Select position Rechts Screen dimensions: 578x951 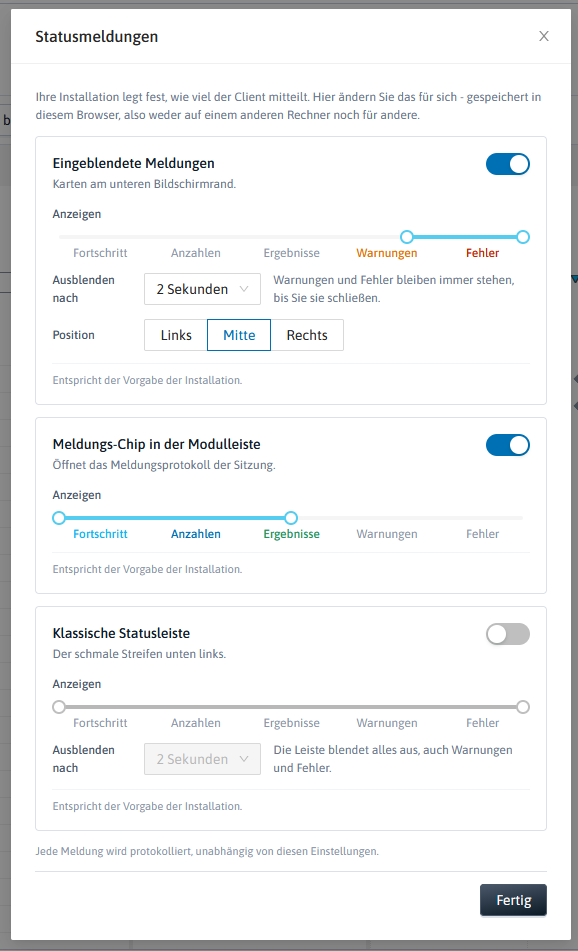pyautogui.click(x=307, y=335)
